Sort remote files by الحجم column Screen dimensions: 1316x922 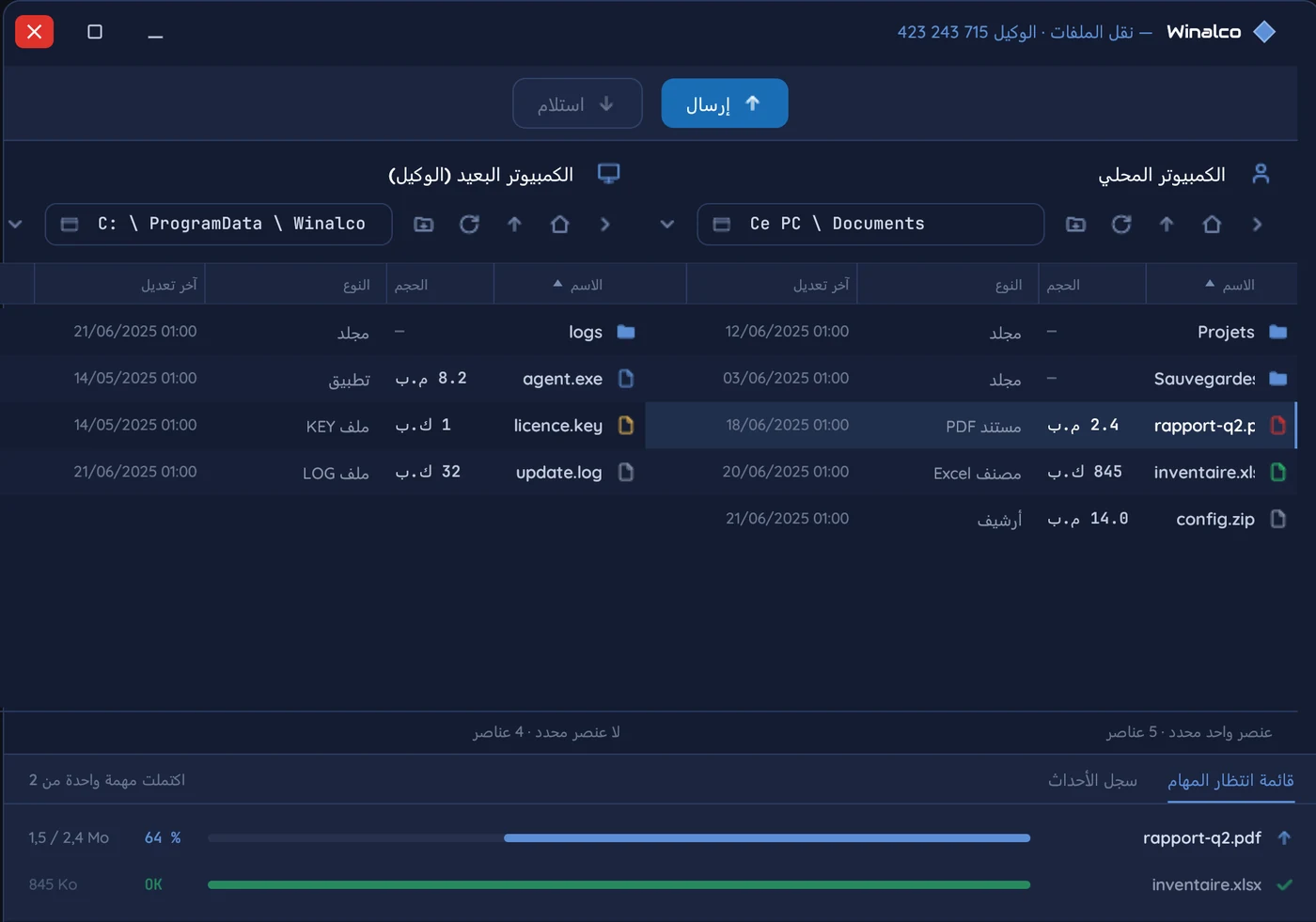click(x=440, y=285)
